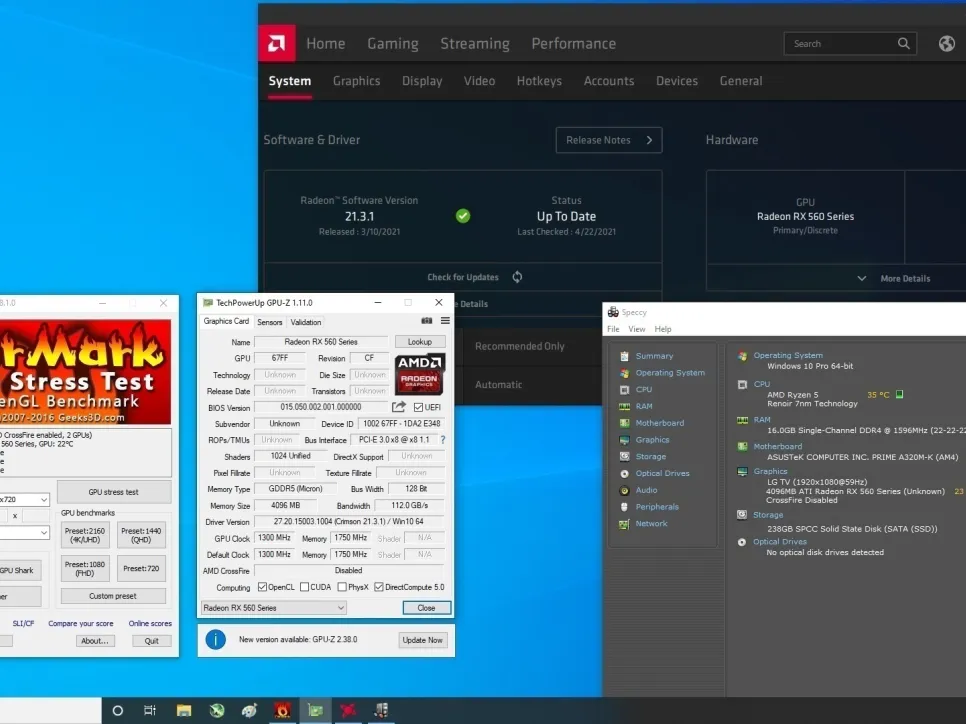Screen dimensions: 966x724
Task: Click the Lookup button in GPU-Z
Action: click(420, 341)
